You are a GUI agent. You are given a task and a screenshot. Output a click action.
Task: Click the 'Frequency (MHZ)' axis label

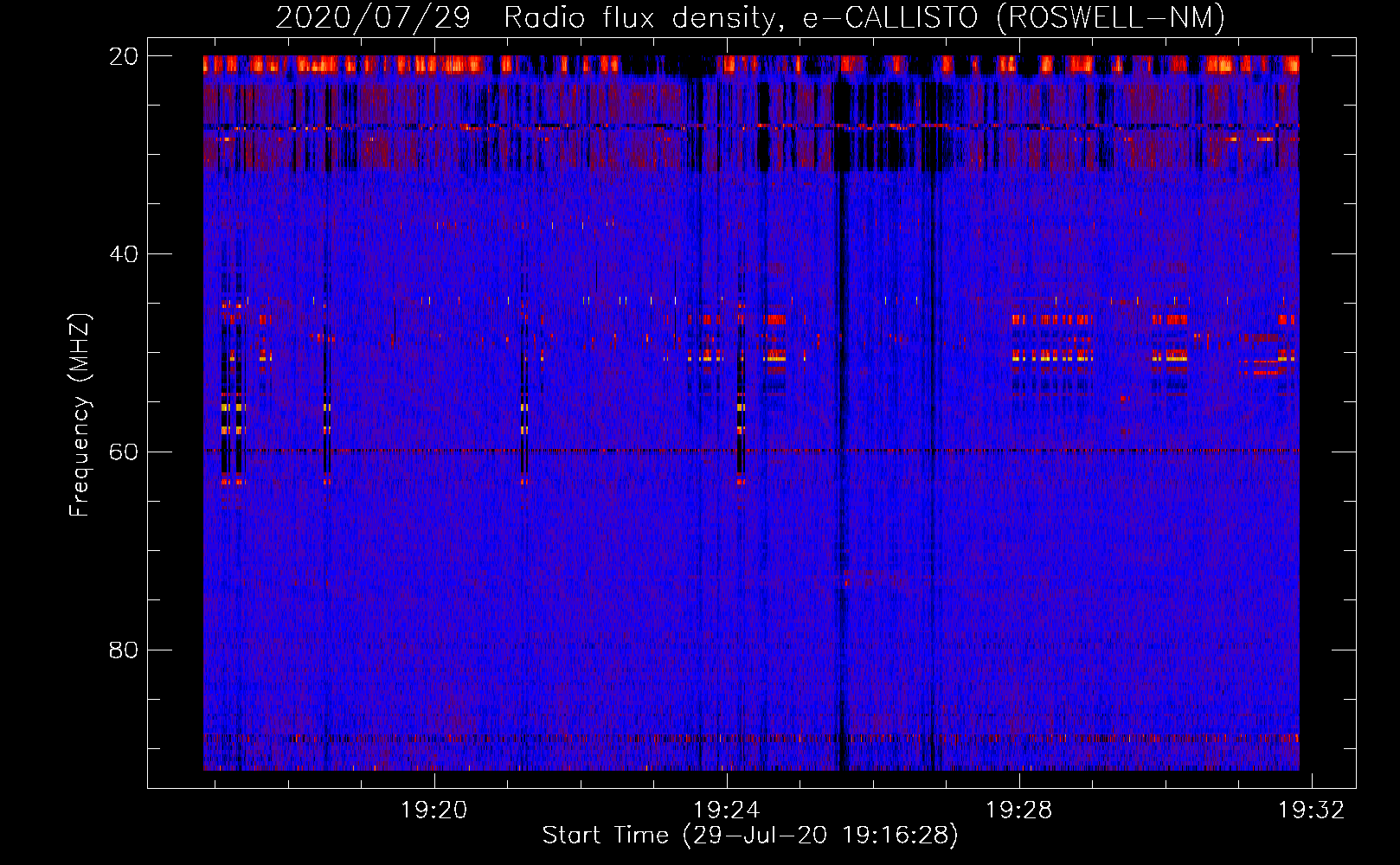click(x=80, y=416)
